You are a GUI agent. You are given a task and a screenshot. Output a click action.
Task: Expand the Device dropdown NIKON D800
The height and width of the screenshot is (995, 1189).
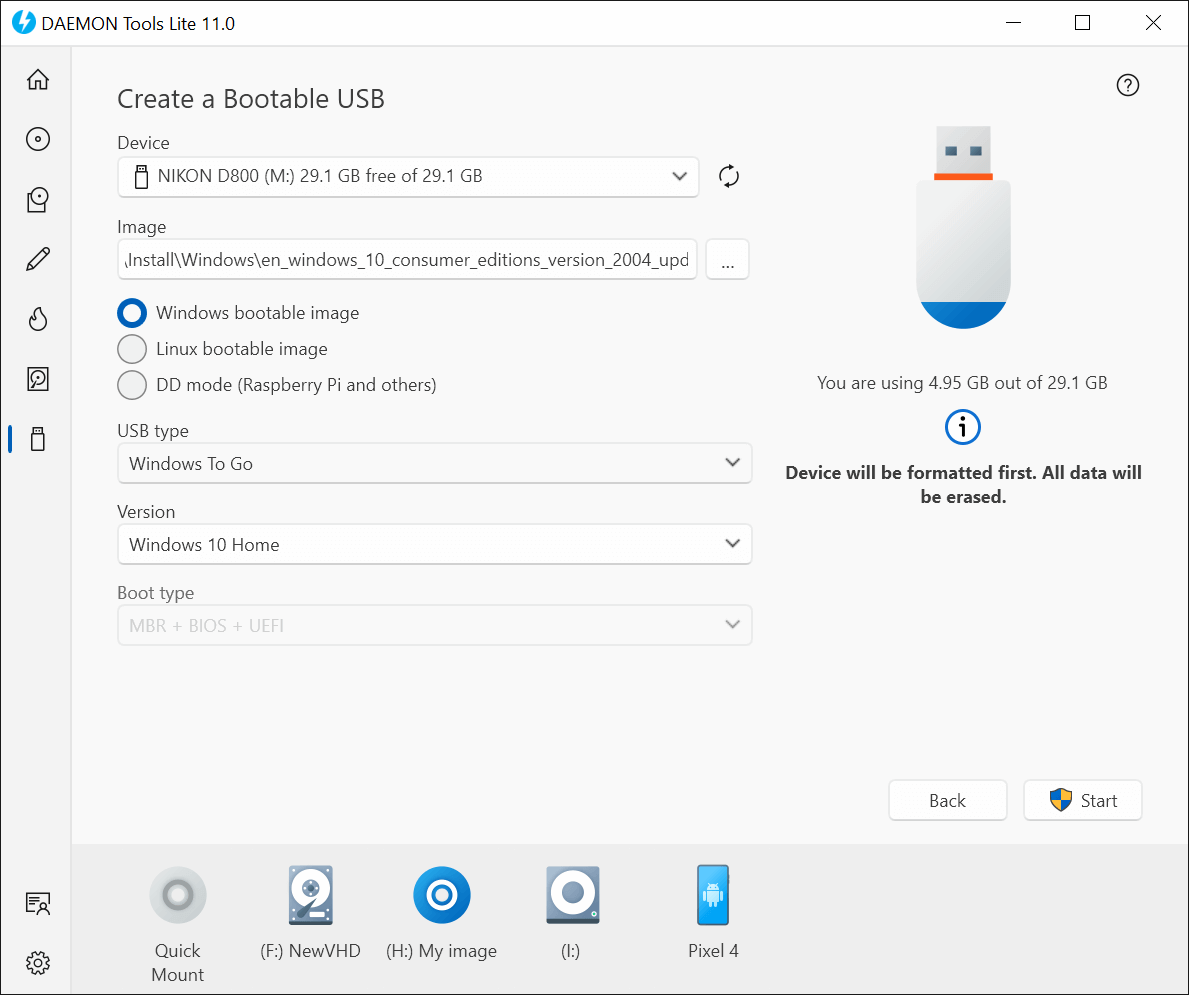(x=408, y=177)
